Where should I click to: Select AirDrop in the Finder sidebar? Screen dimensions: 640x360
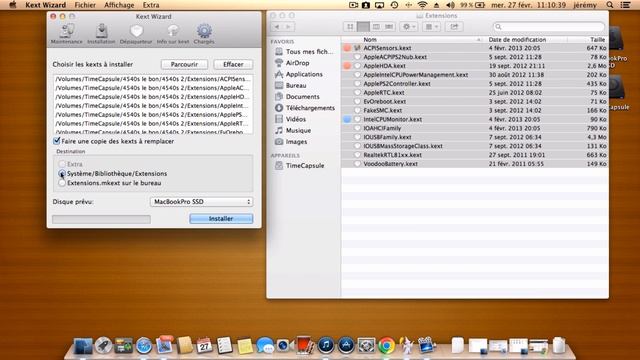297,63
